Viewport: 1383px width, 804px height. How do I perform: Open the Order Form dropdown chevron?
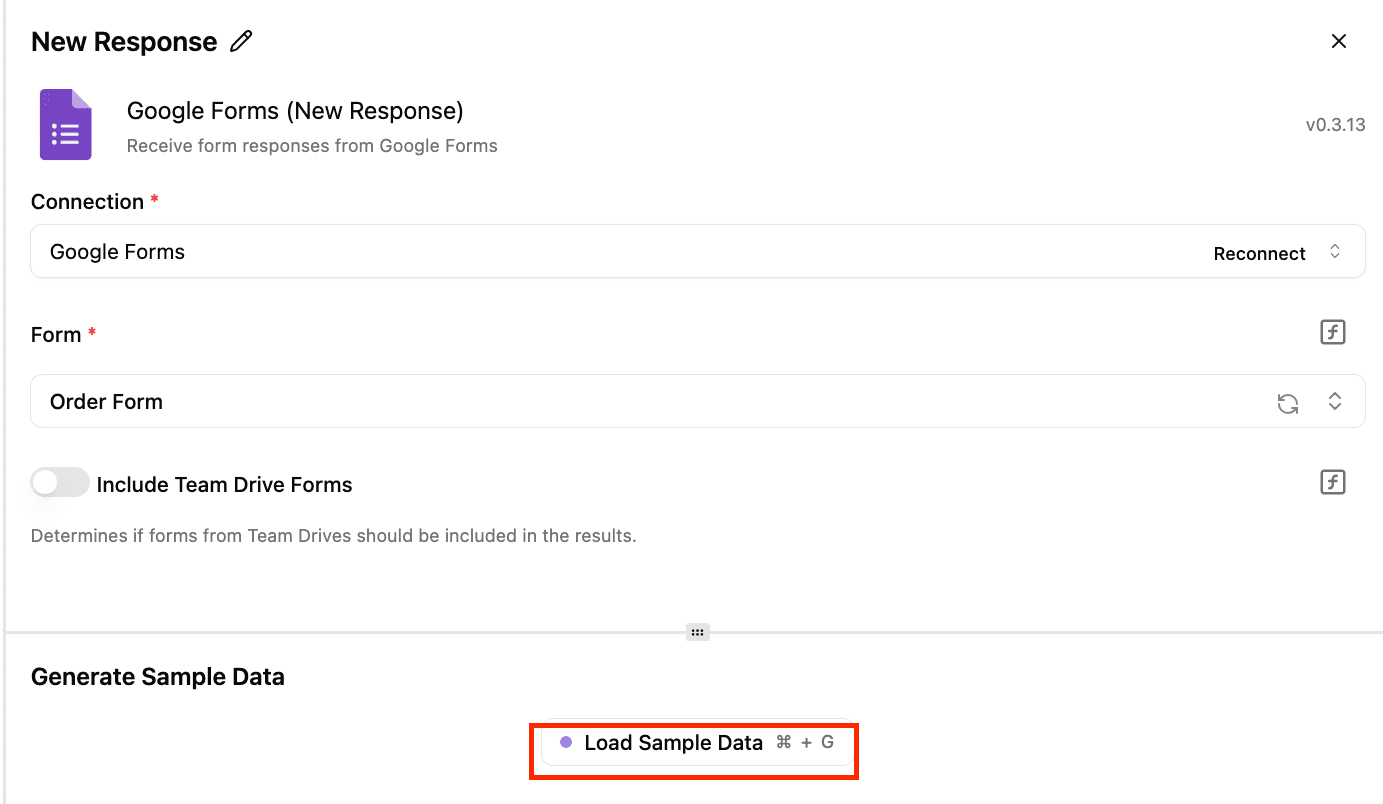[x=1335, y=402]
